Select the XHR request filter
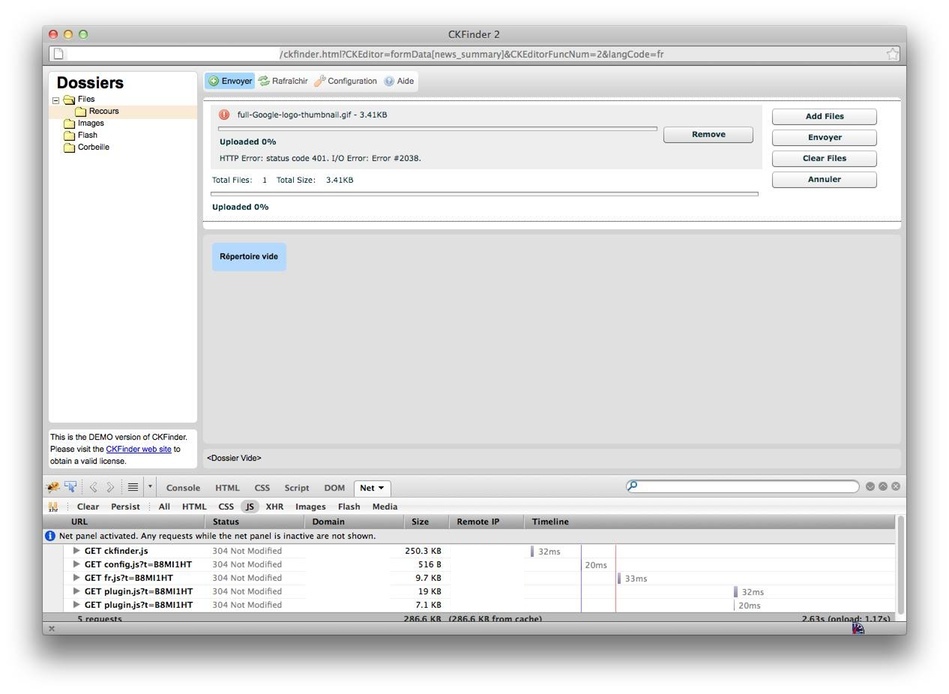This screenshot has width=949, height=694. (275, 506)
